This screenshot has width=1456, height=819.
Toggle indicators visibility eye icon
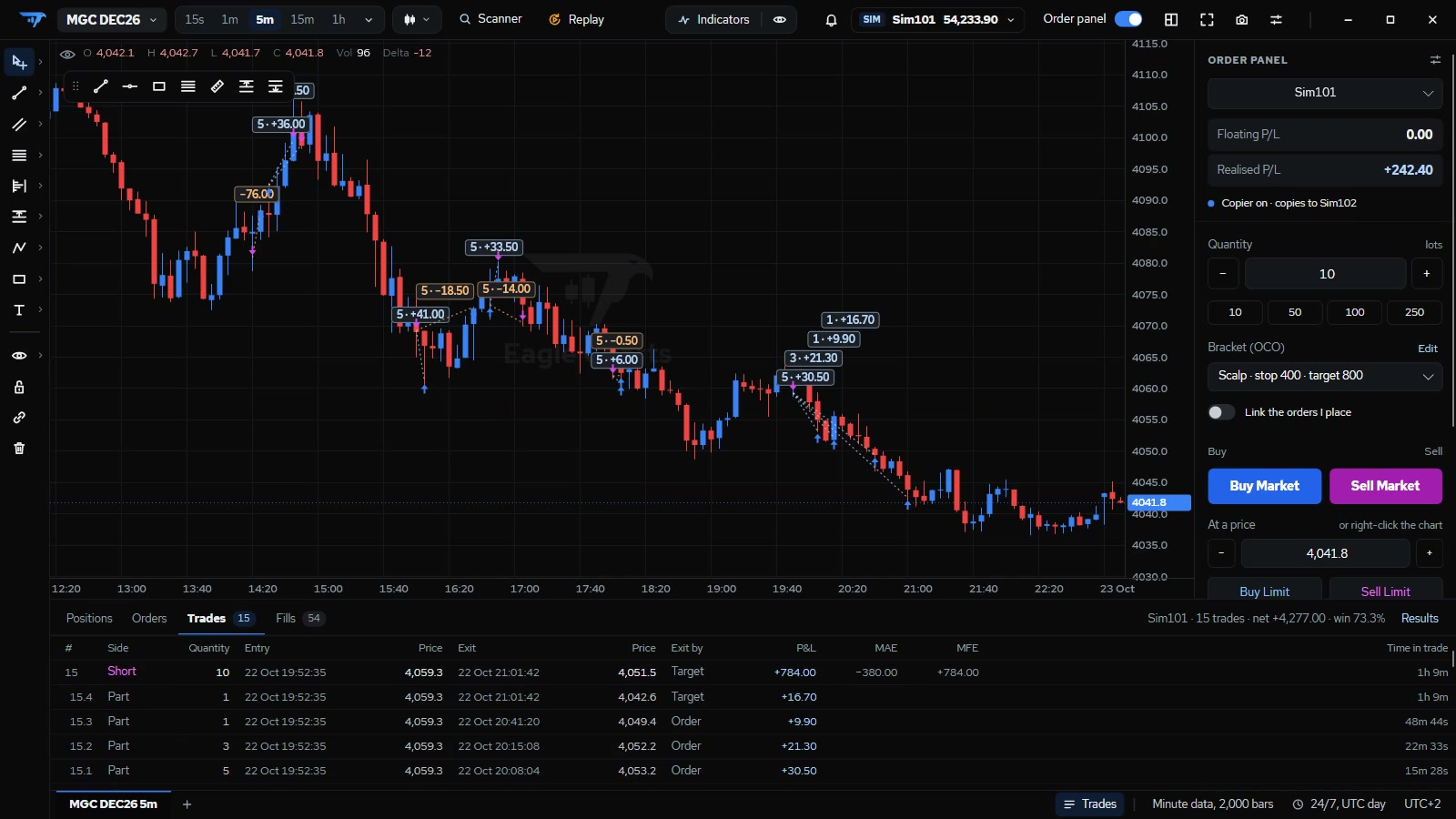click(780, 19)
